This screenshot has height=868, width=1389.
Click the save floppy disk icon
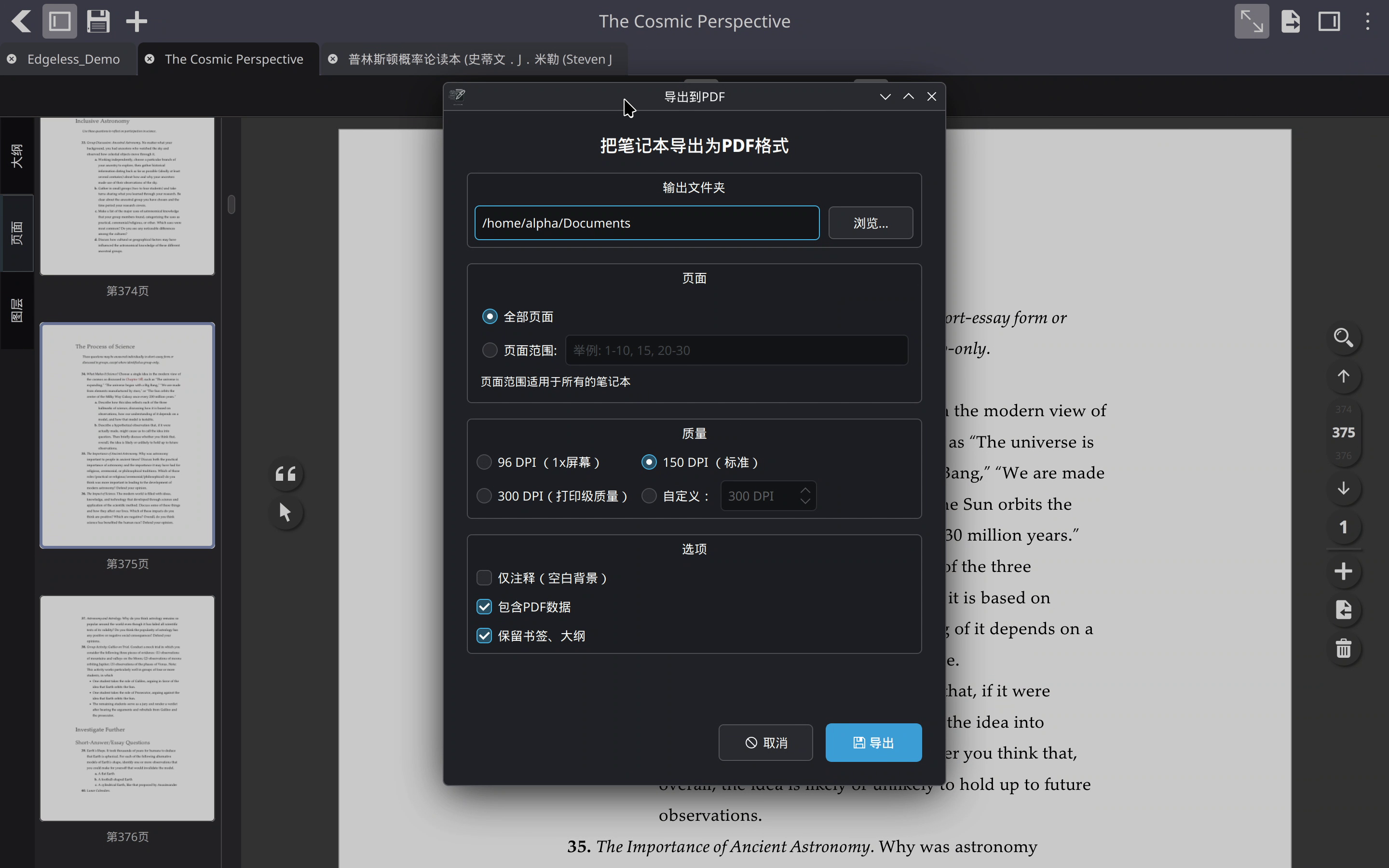pyautogui.click(x=98, y=21)
